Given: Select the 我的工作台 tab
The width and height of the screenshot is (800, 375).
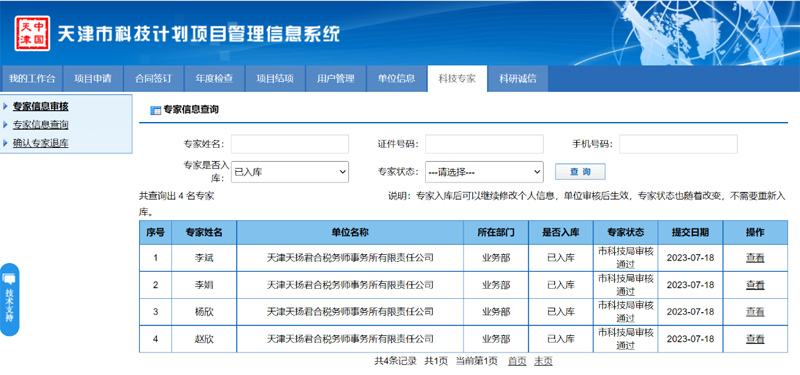Looking at the screenshot, I should tap(32, 79).
